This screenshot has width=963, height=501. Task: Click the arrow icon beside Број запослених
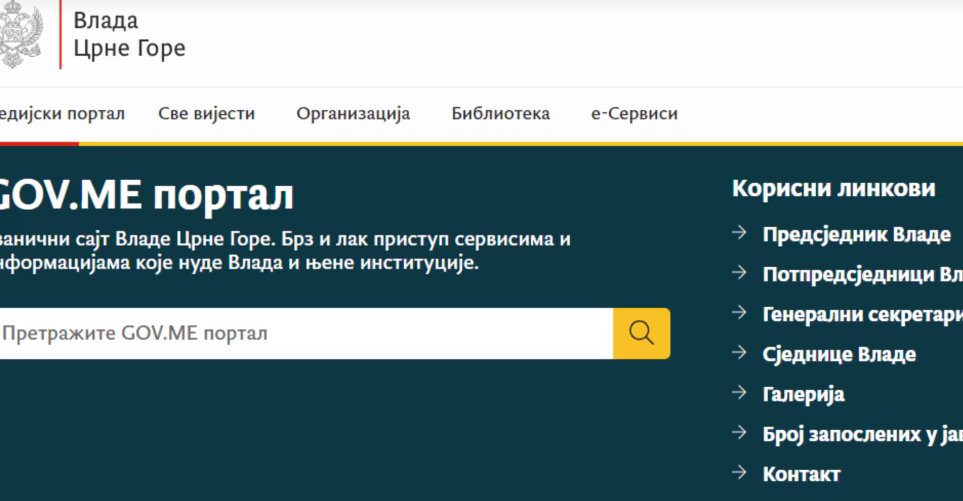pyautogui.click(x=740, y=433)
